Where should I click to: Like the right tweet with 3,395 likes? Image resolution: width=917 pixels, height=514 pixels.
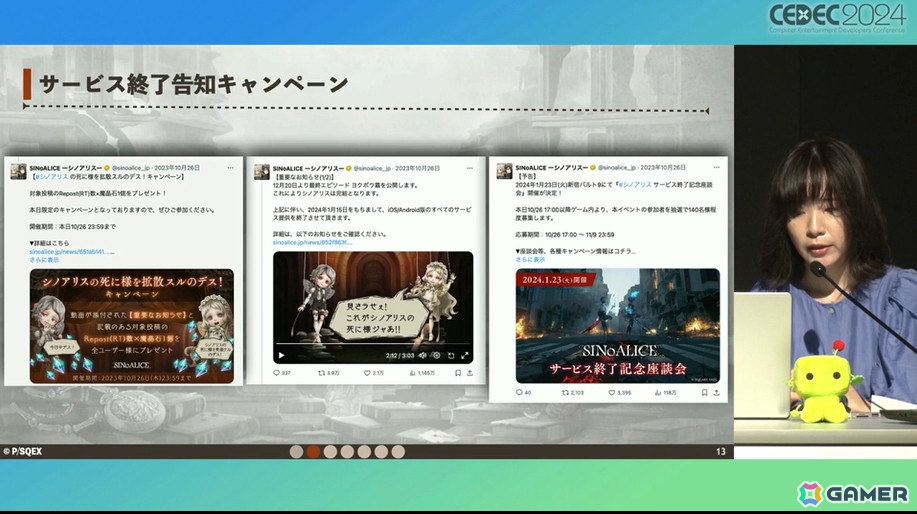pos(619,392)
